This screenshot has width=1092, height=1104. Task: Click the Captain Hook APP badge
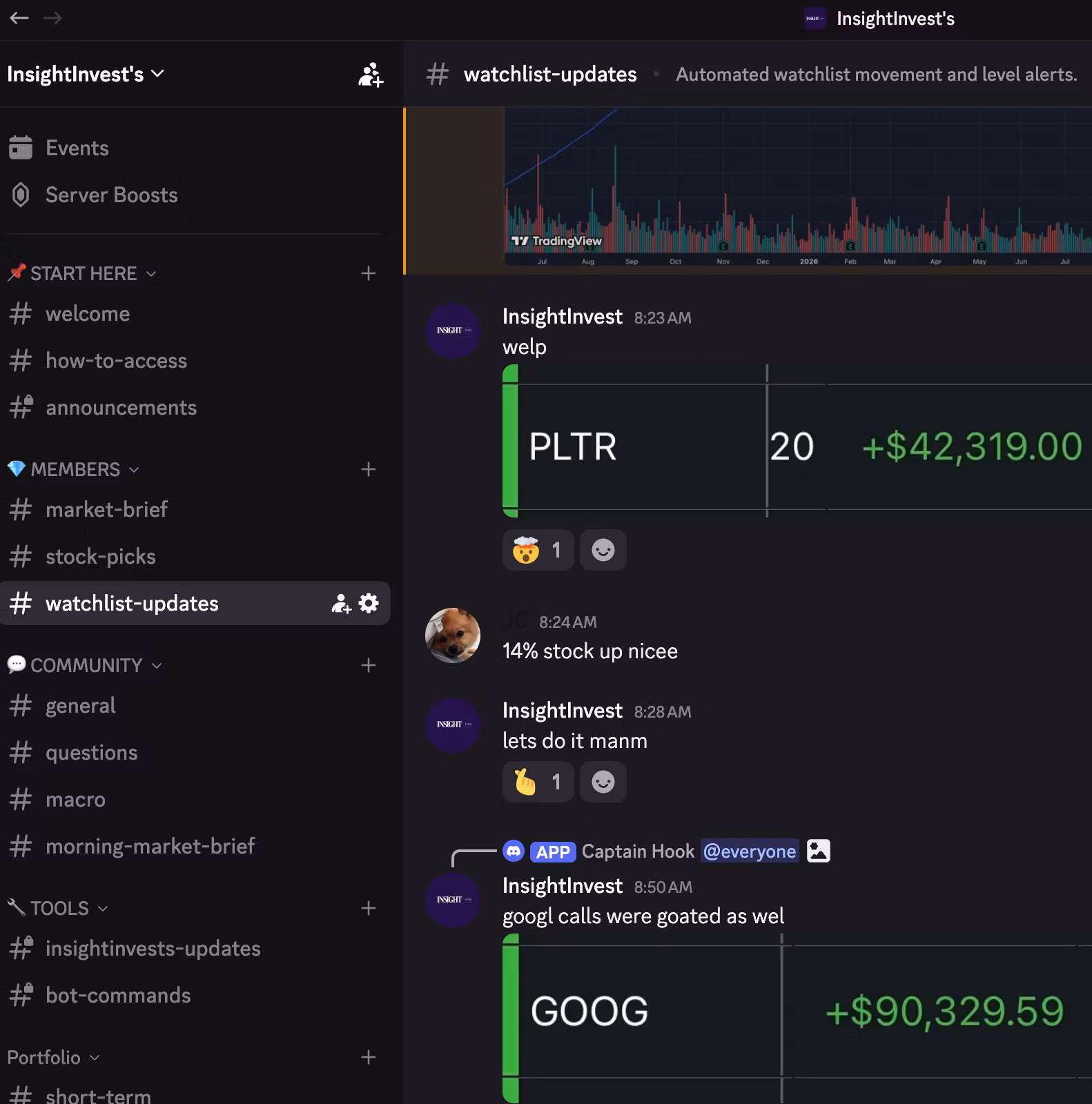coord(553,852)
